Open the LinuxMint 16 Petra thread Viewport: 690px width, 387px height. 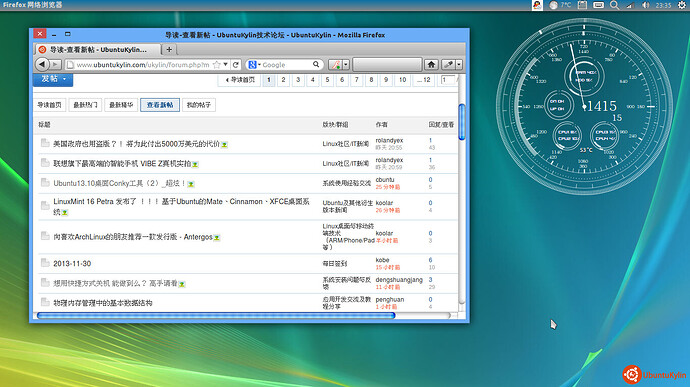tap(181, 206)
